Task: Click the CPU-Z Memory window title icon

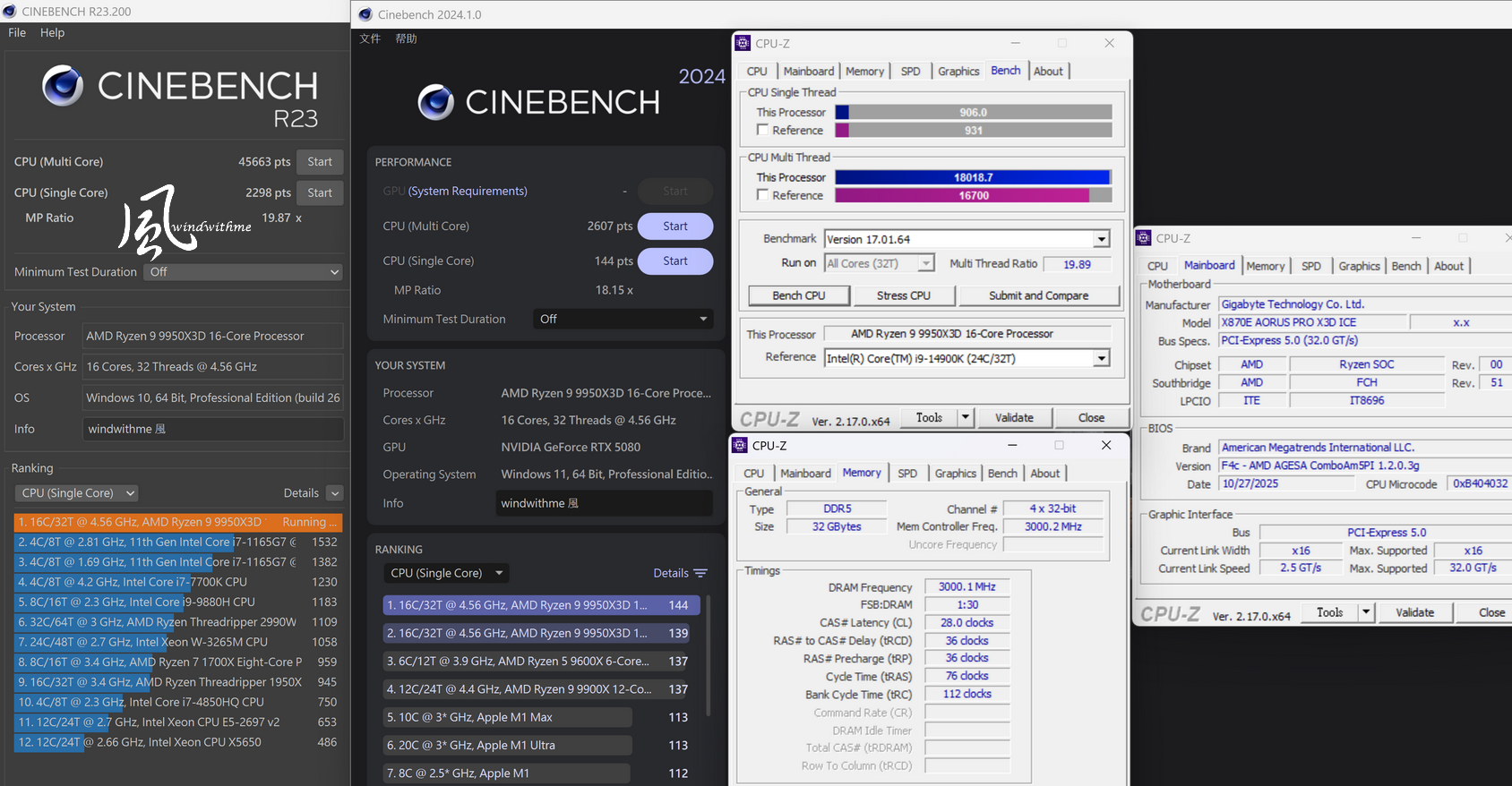Action: click(x=740, y=445)
